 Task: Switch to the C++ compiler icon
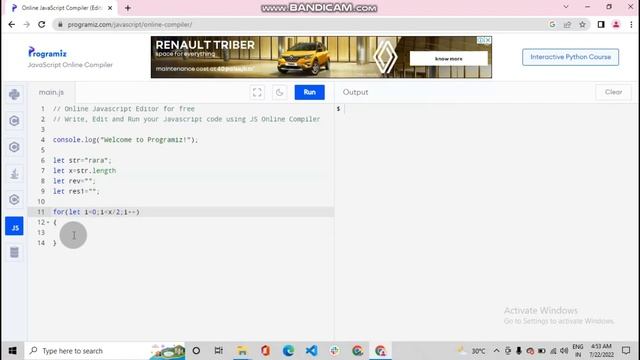[x=14, y=147]
